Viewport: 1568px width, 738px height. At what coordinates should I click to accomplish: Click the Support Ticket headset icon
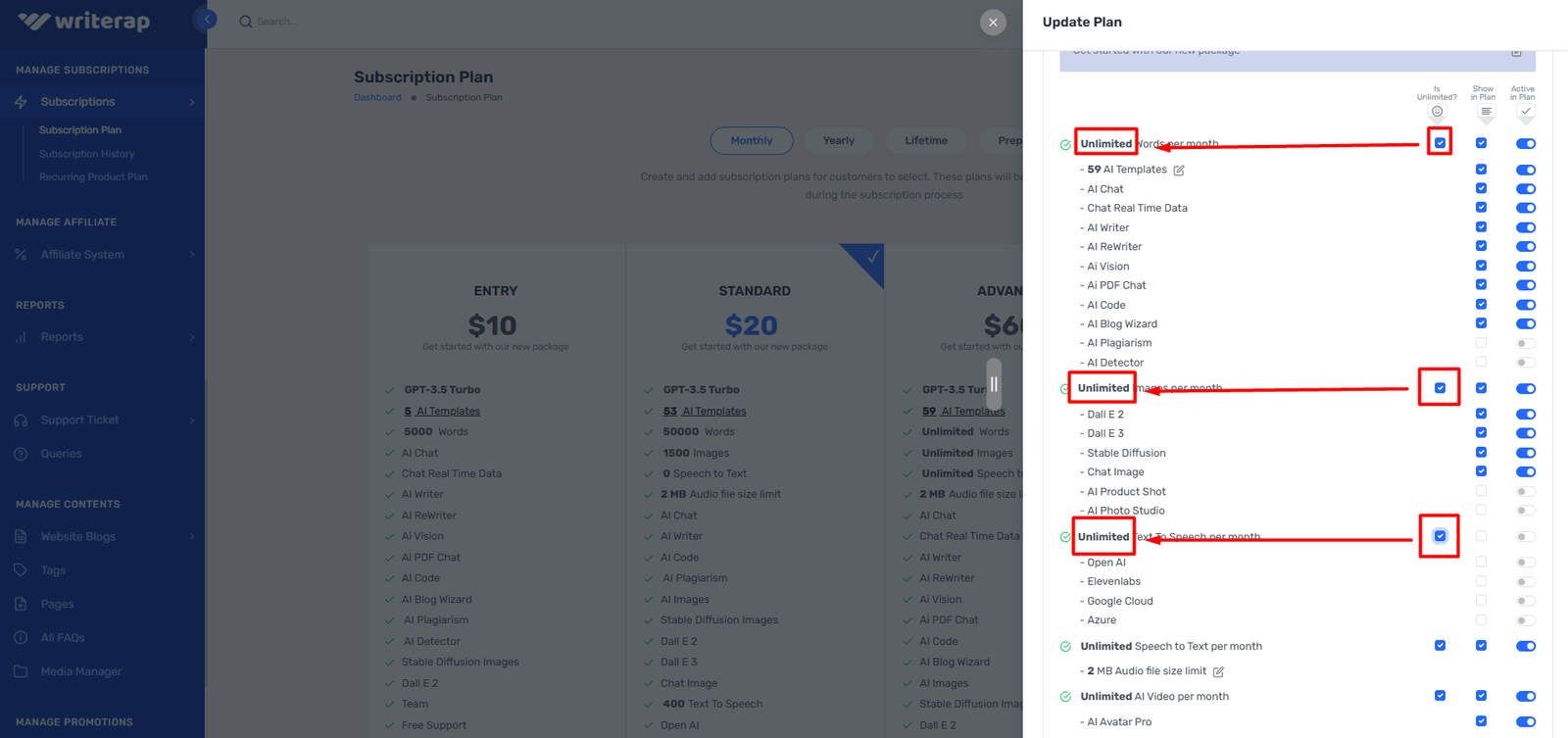point(21,420)
